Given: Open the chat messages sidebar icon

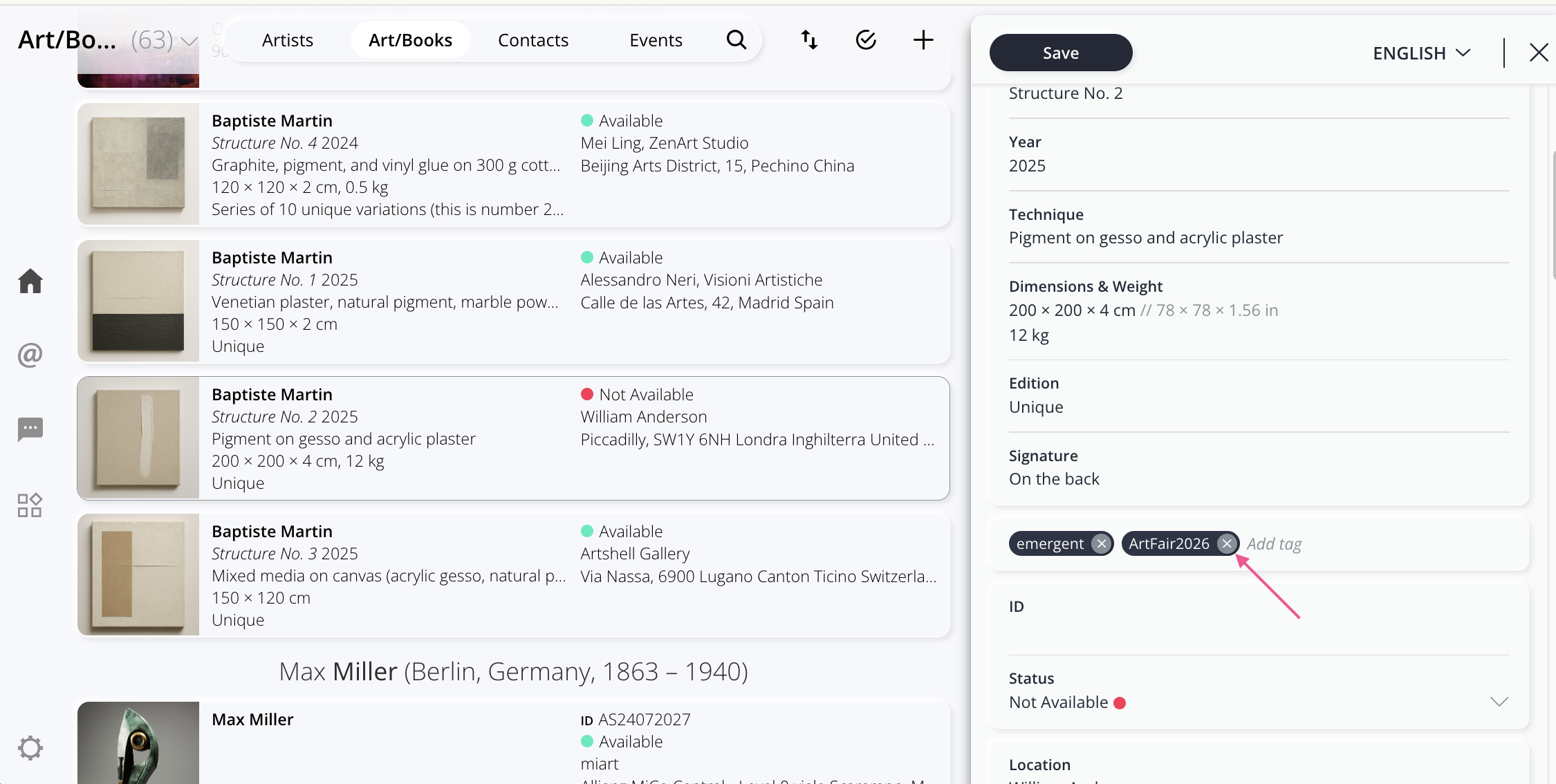Looking at the screenshot, I should point(30,429).
